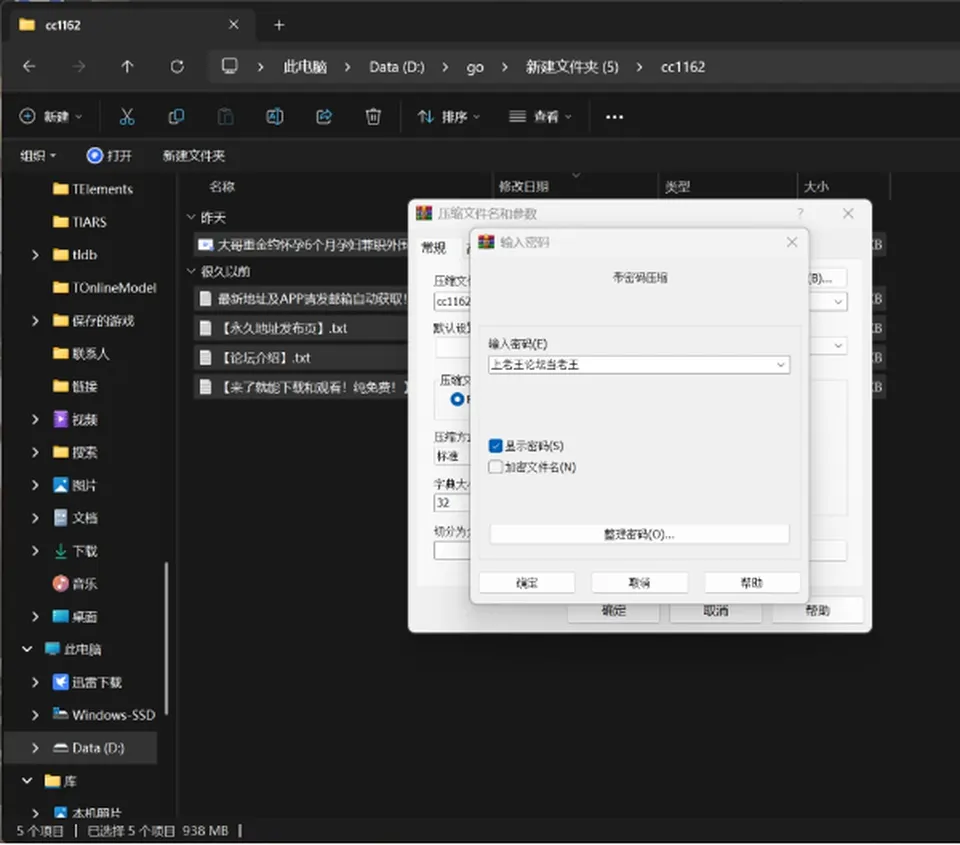Collapse the 此电脑 tree node
This screenshot has width=960, height=845.
pyautogui.click(x=27, y=649)
